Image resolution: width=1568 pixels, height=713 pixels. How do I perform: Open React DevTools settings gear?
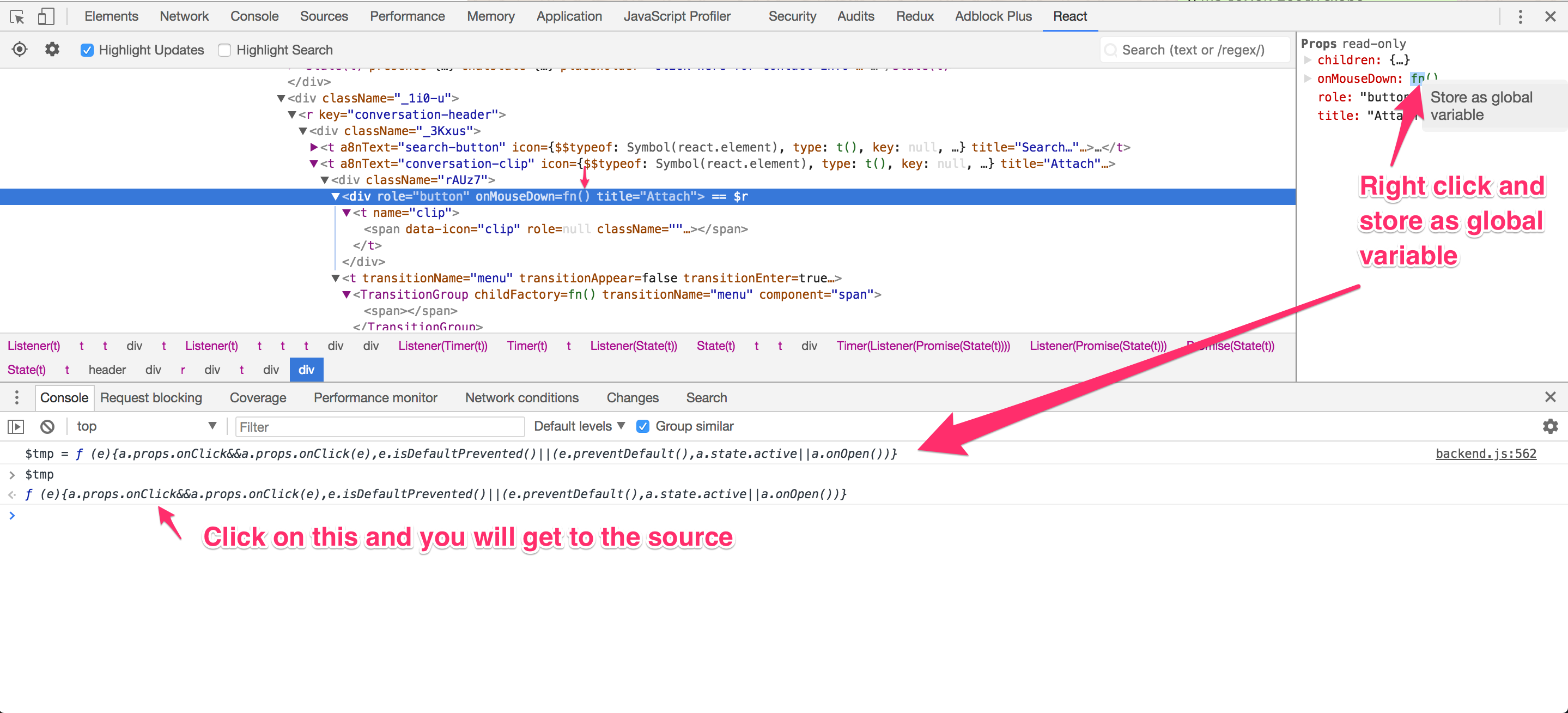tap(52, 49)
